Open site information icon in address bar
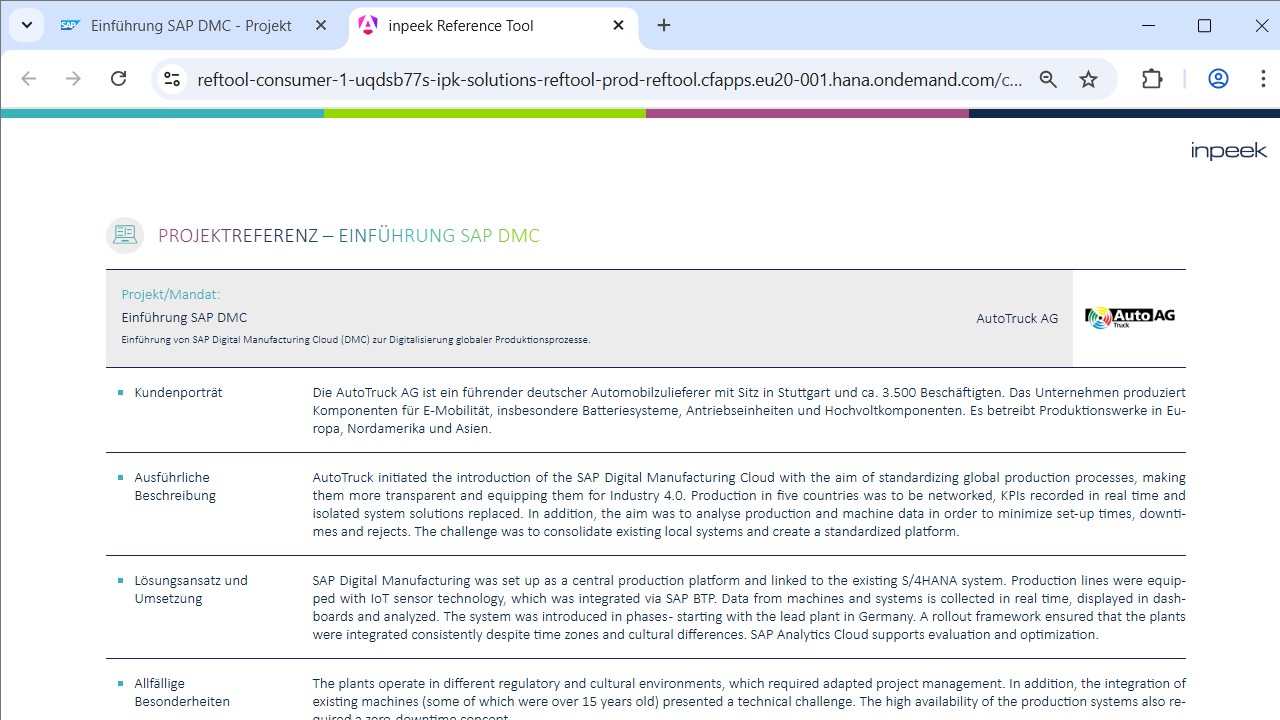This screenshot has height=720, width=1280. [172, 79]
